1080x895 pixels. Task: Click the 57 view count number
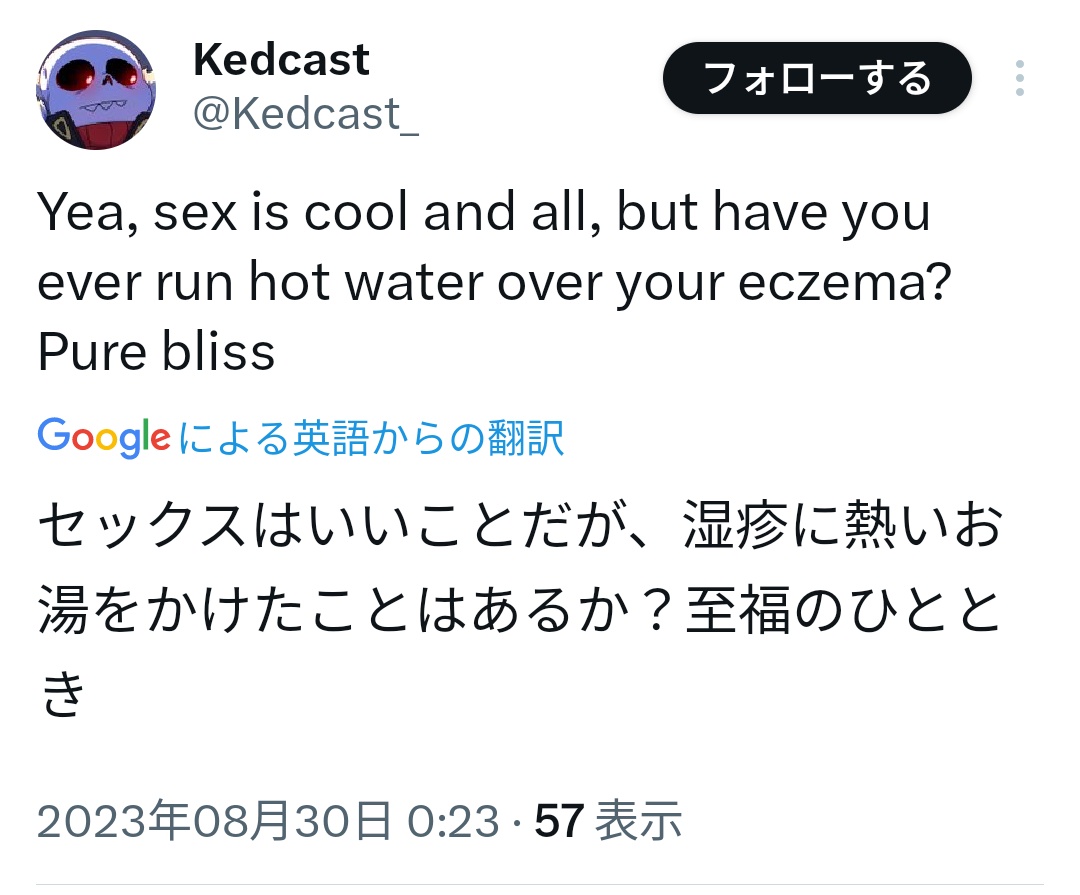point(559,822)
